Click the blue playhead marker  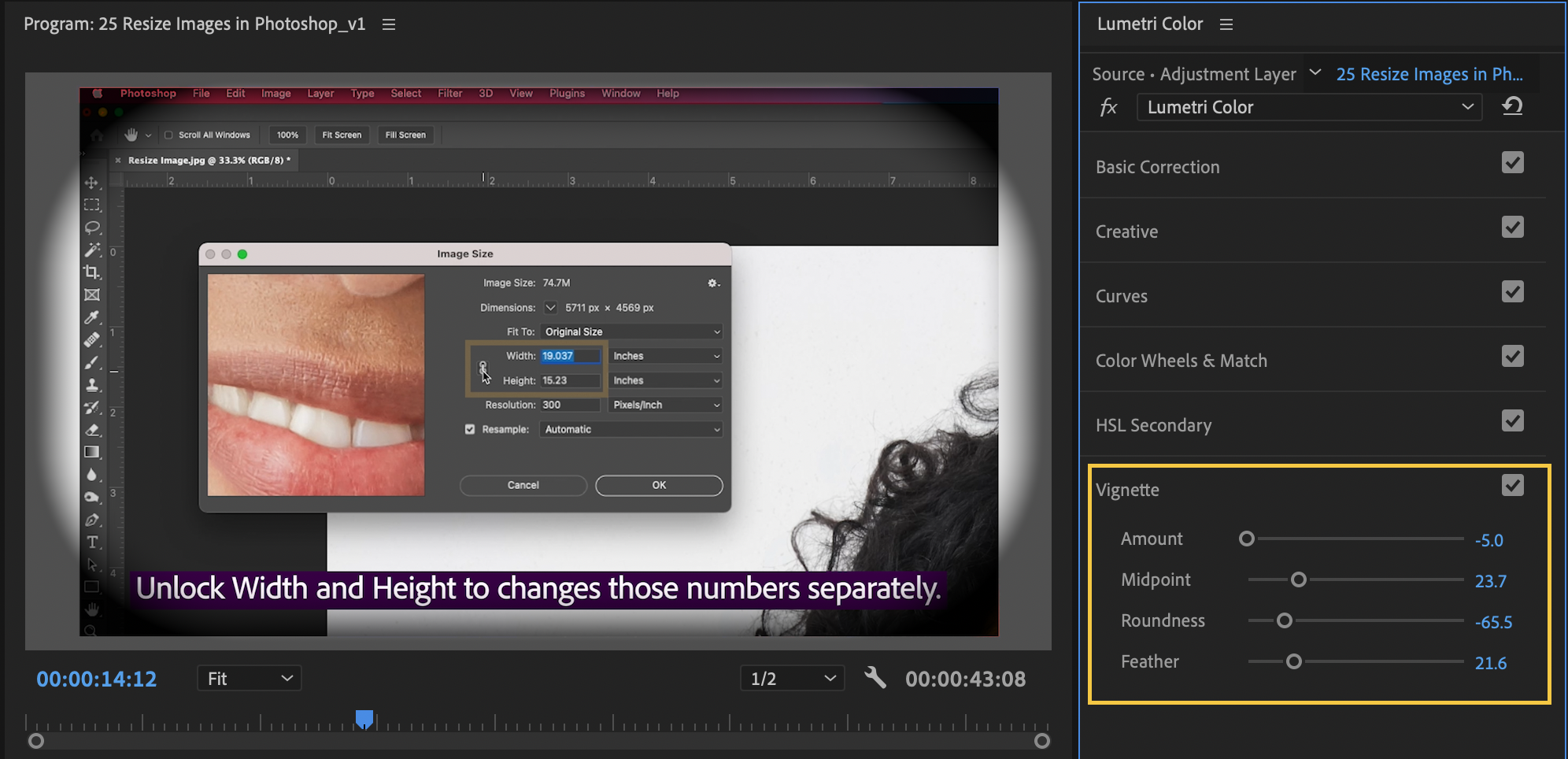coord(364,719)
